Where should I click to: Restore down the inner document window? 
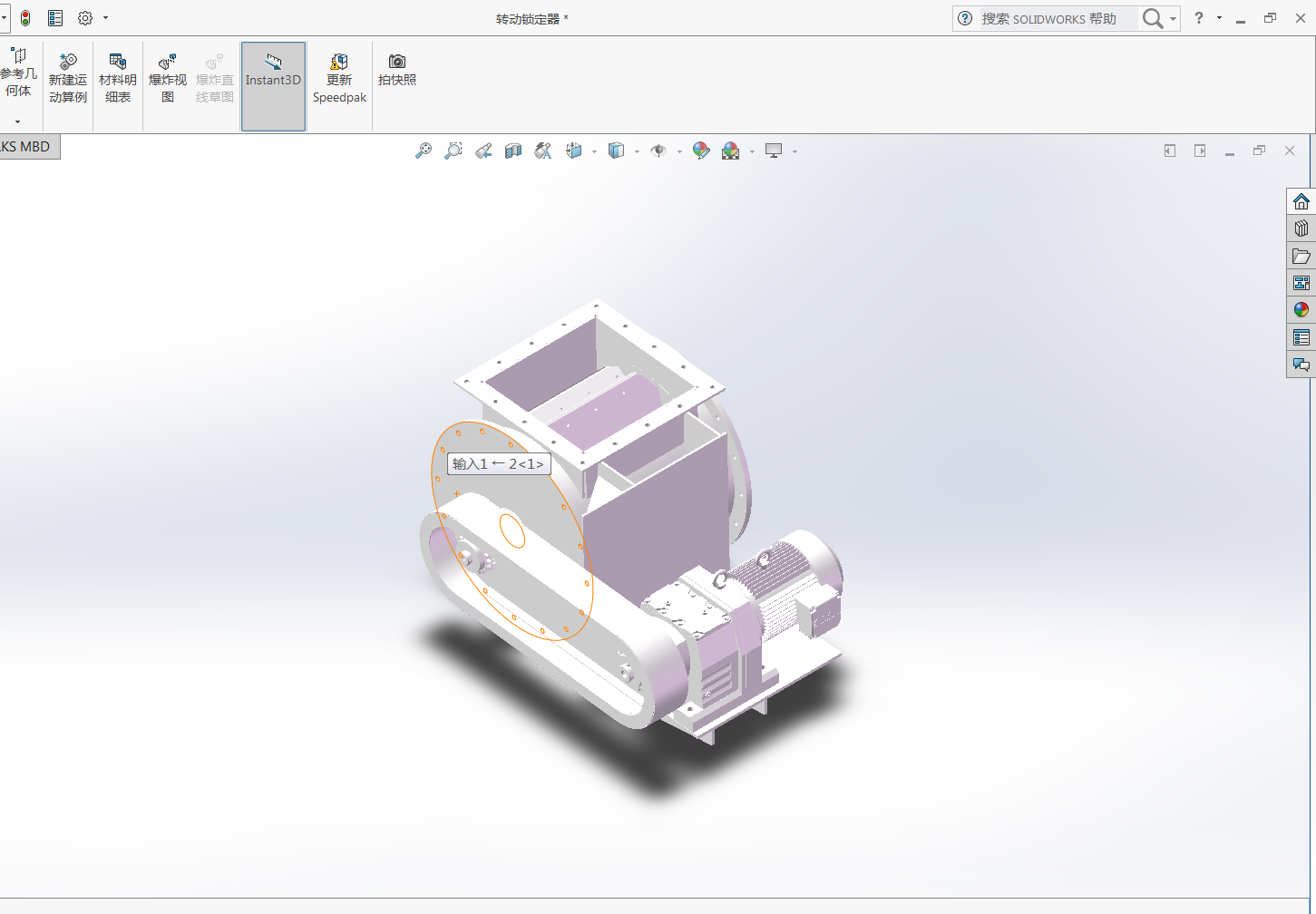click(x=1259, y=151)
